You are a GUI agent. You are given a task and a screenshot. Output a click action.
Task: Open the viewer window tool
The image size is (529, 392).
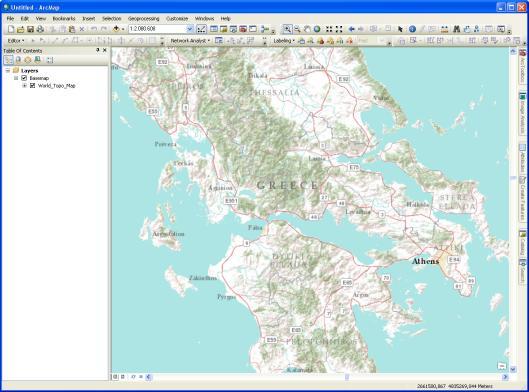click(501, 29)
